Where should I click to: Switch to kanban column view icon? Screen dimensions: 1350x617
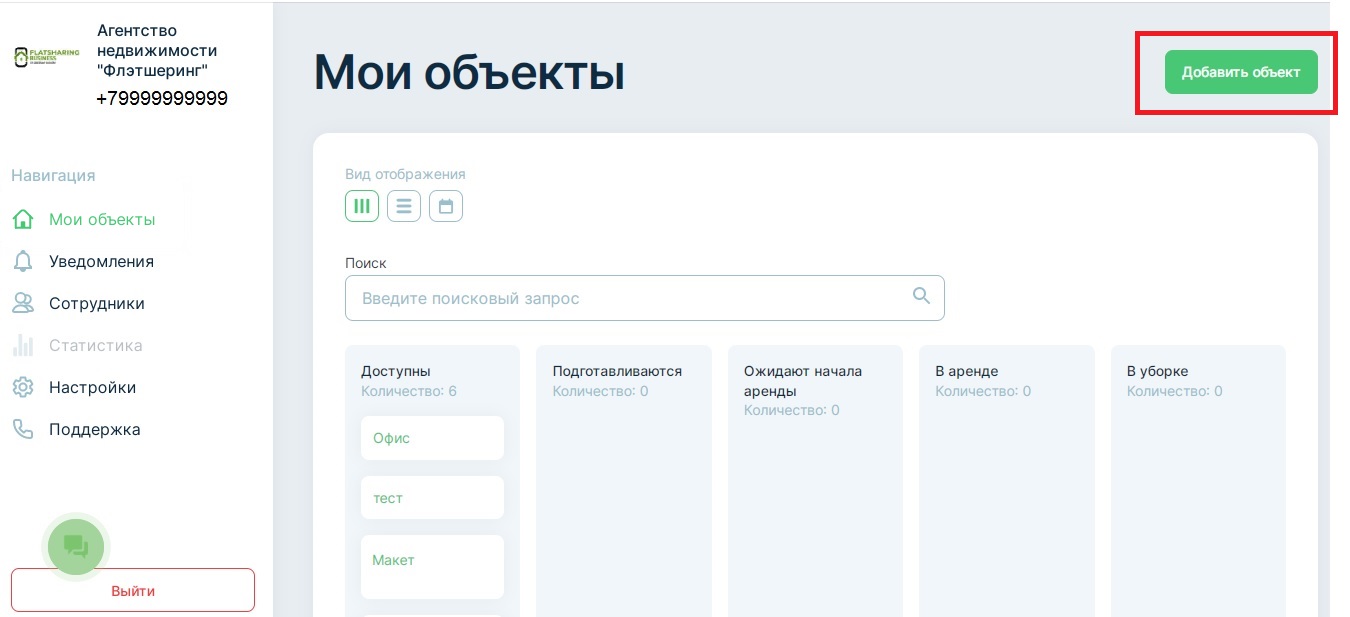pyautogui.click(x=362, y=206)
